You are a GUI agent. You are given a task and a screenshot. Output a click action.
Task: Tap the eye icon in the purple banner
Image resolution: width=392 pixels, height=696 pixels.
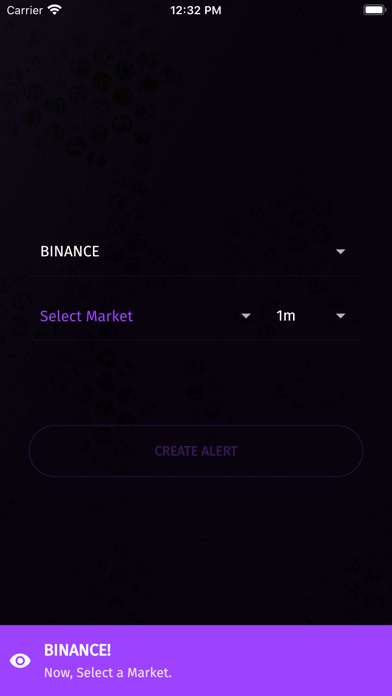[20, 661]
